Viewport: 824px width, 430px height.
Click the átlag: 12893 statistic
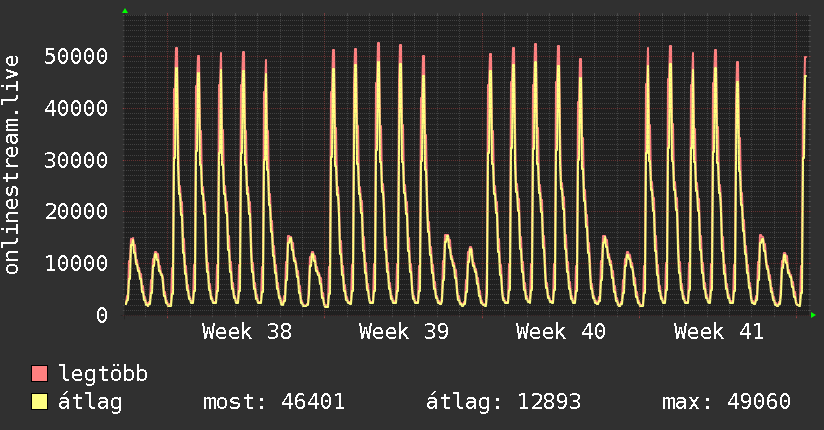coord(503,402)
